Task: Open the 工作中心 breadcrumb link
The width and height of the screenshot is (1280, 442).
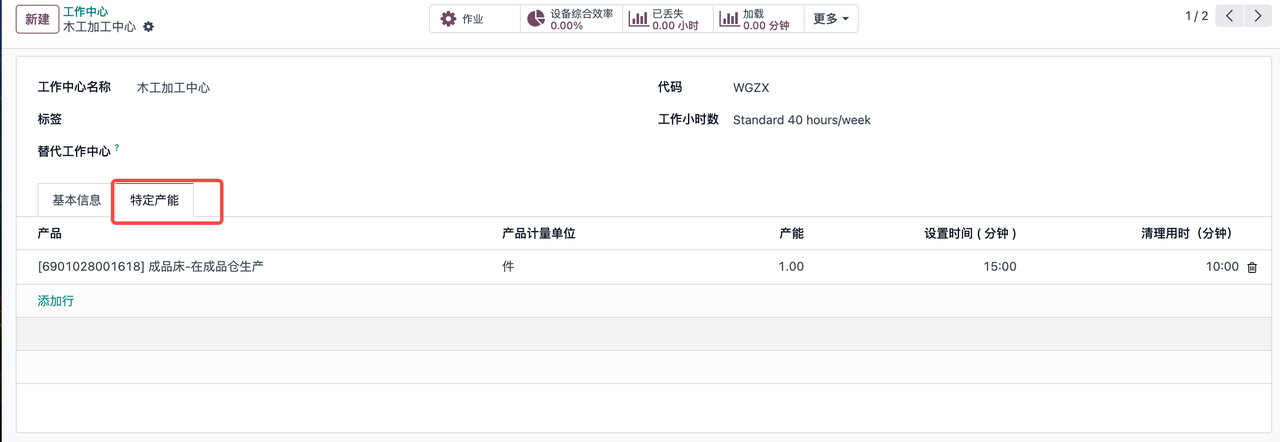Action: pyautogui.click(x=86, y=11)
